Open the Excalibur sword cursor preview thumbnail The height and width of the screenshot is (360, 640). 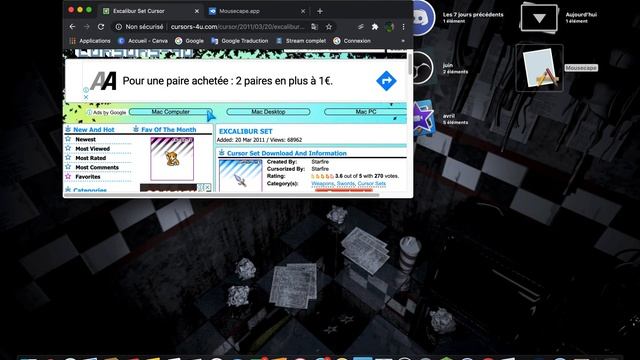tap(240, 176)
